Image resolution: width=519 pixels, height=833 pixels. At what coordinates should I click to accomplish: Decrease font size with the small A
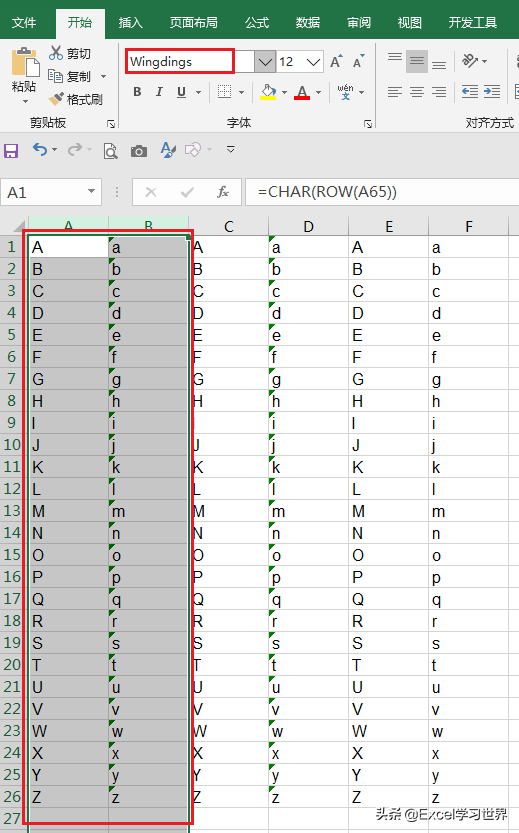(359, 62)
